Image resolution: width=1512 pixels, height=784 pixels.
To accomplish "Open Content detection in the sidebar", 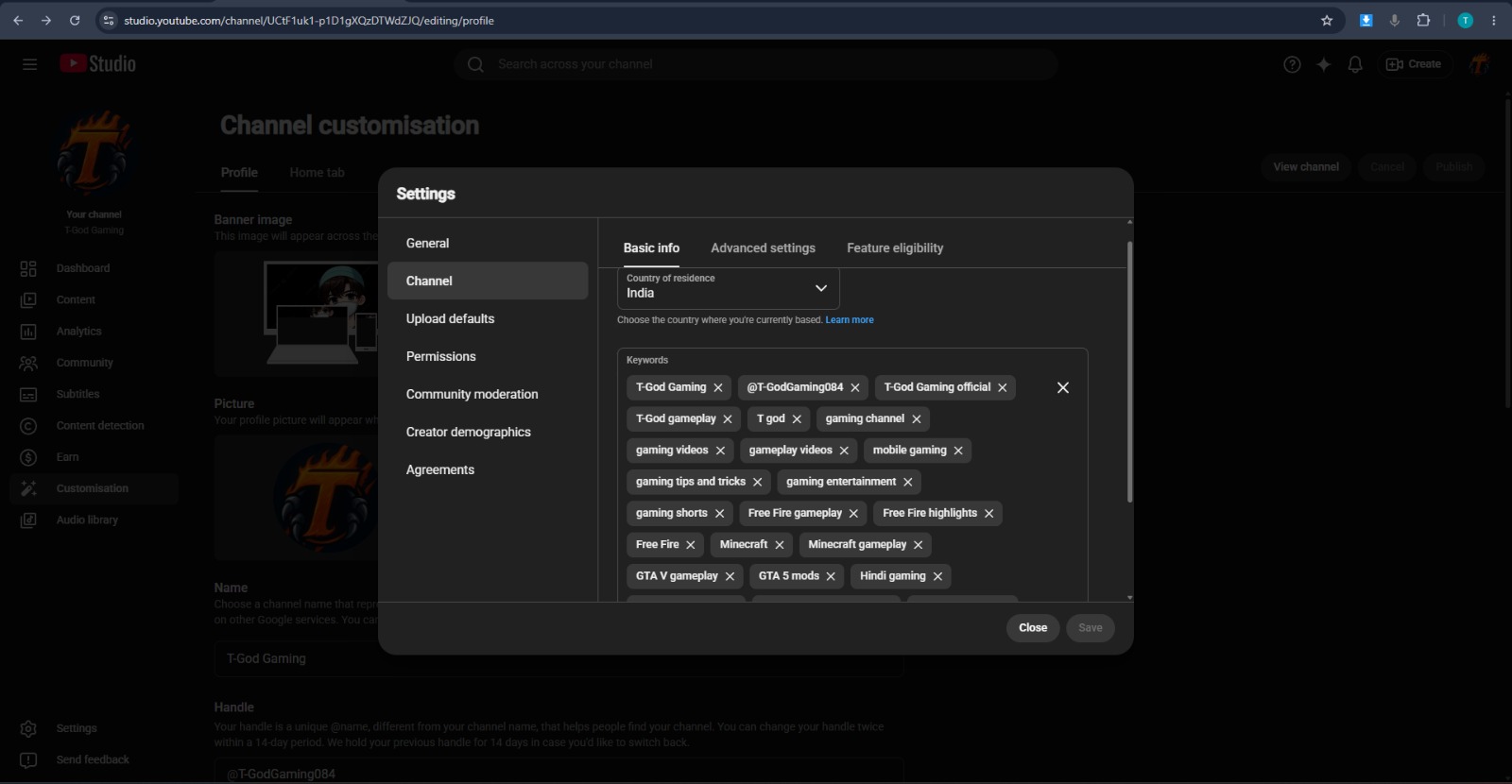I will [x=94, y=426].
